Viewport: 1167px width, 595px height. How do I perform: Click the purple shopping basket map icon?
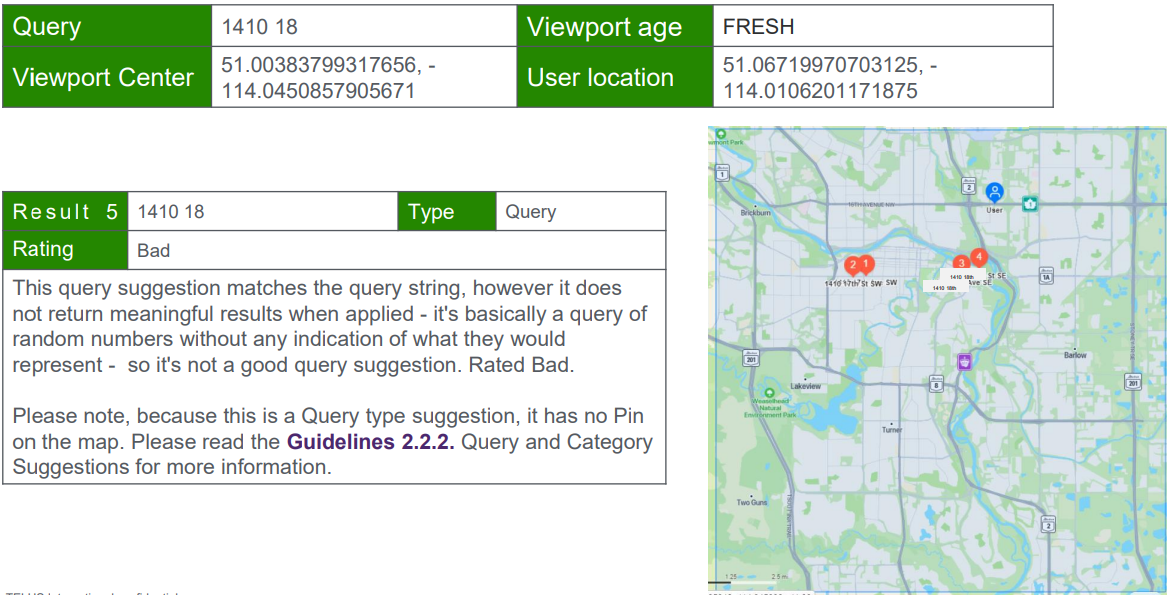[x=964, y=361]
